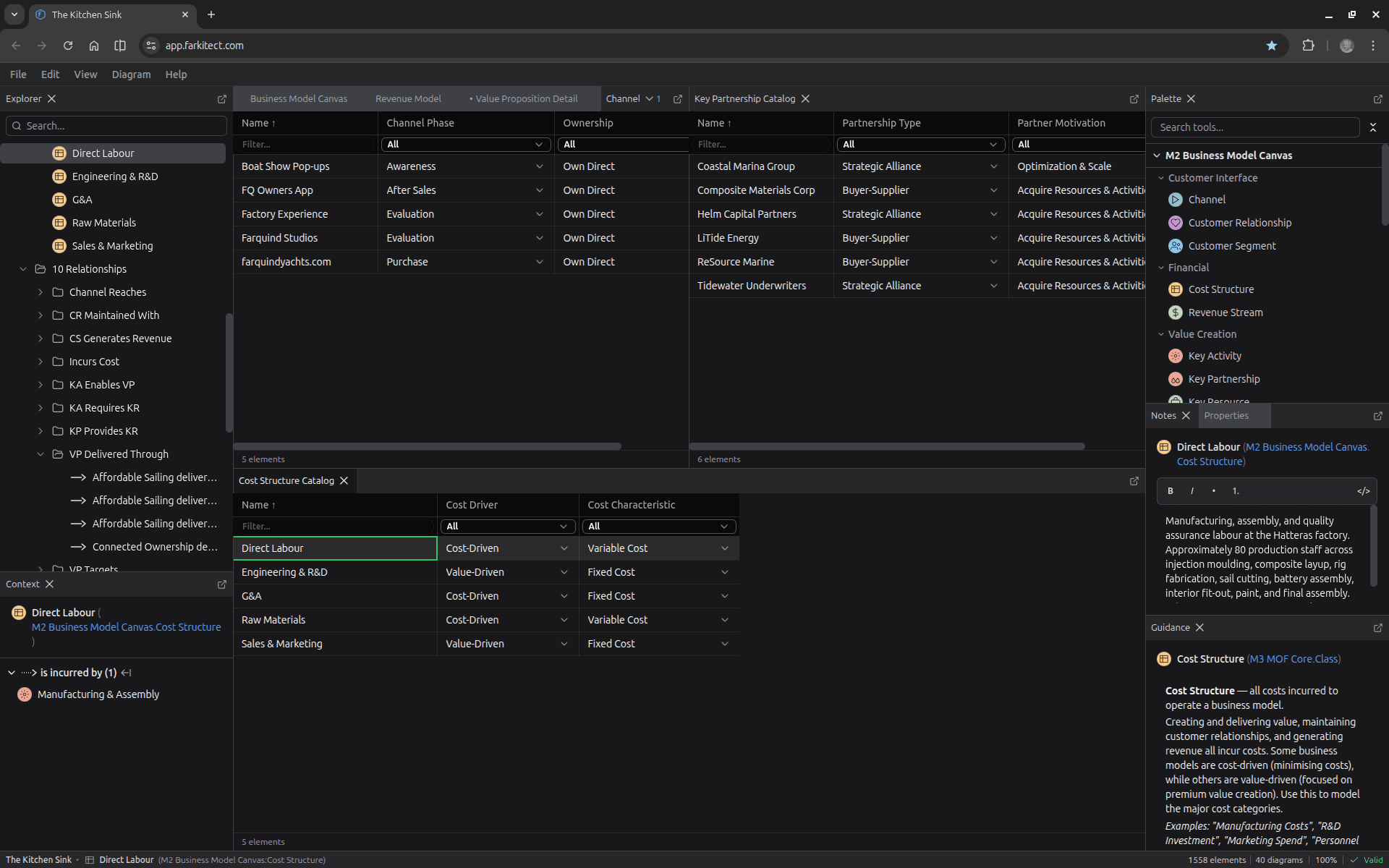Switch to Revenue Model tab
1389x868 pixels.
pyautogui.click(x=408, y=99)
